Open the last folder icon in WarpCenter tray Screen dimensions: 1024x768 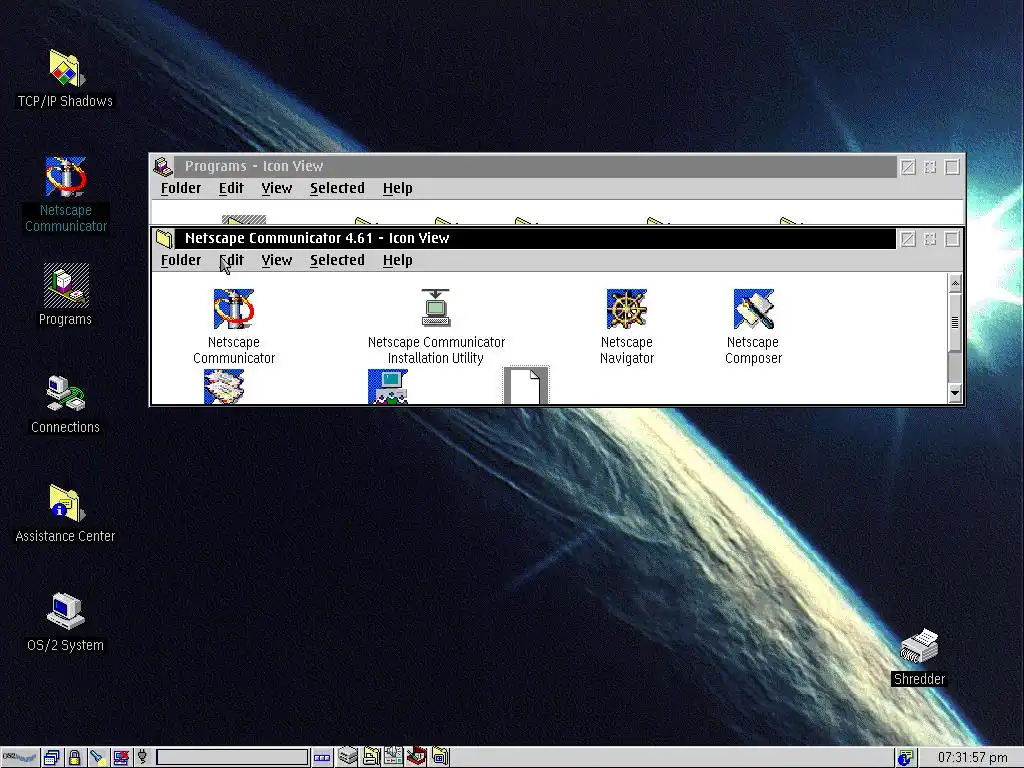tap(440, 756)
